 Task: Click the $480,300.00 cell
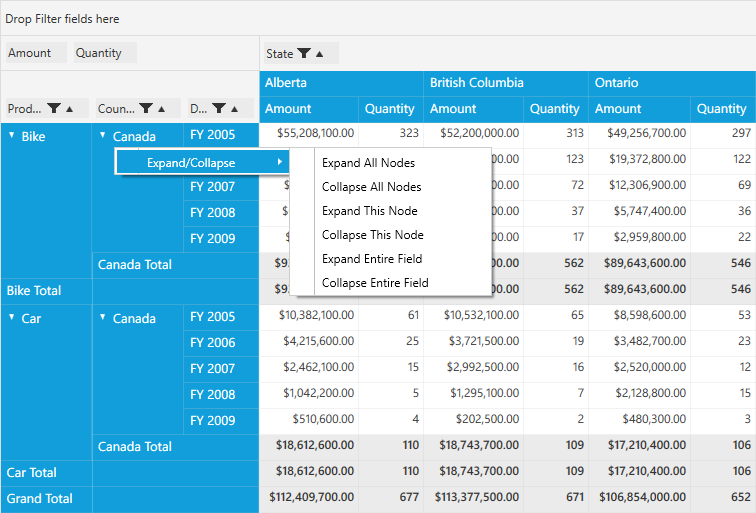[639, 419]
